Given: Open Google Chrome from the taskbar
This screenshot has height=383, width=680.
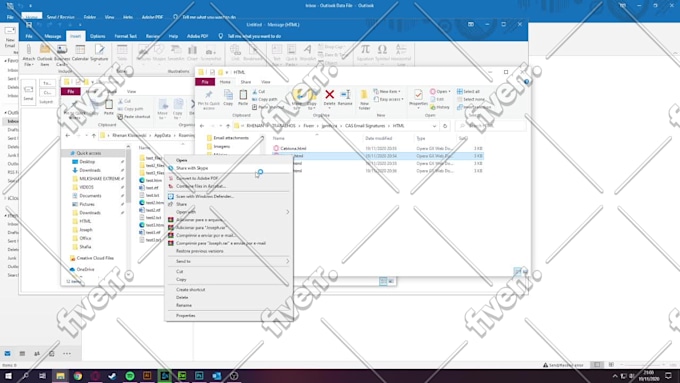Looking at the screenshot, I should 78,376.
